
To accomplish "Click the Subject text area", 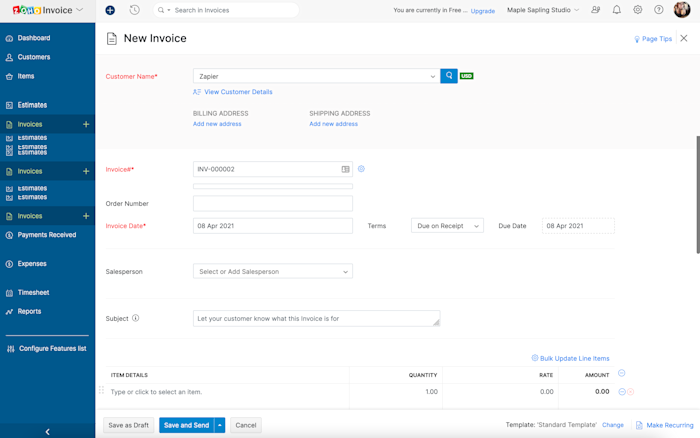I will coord(317,318).
